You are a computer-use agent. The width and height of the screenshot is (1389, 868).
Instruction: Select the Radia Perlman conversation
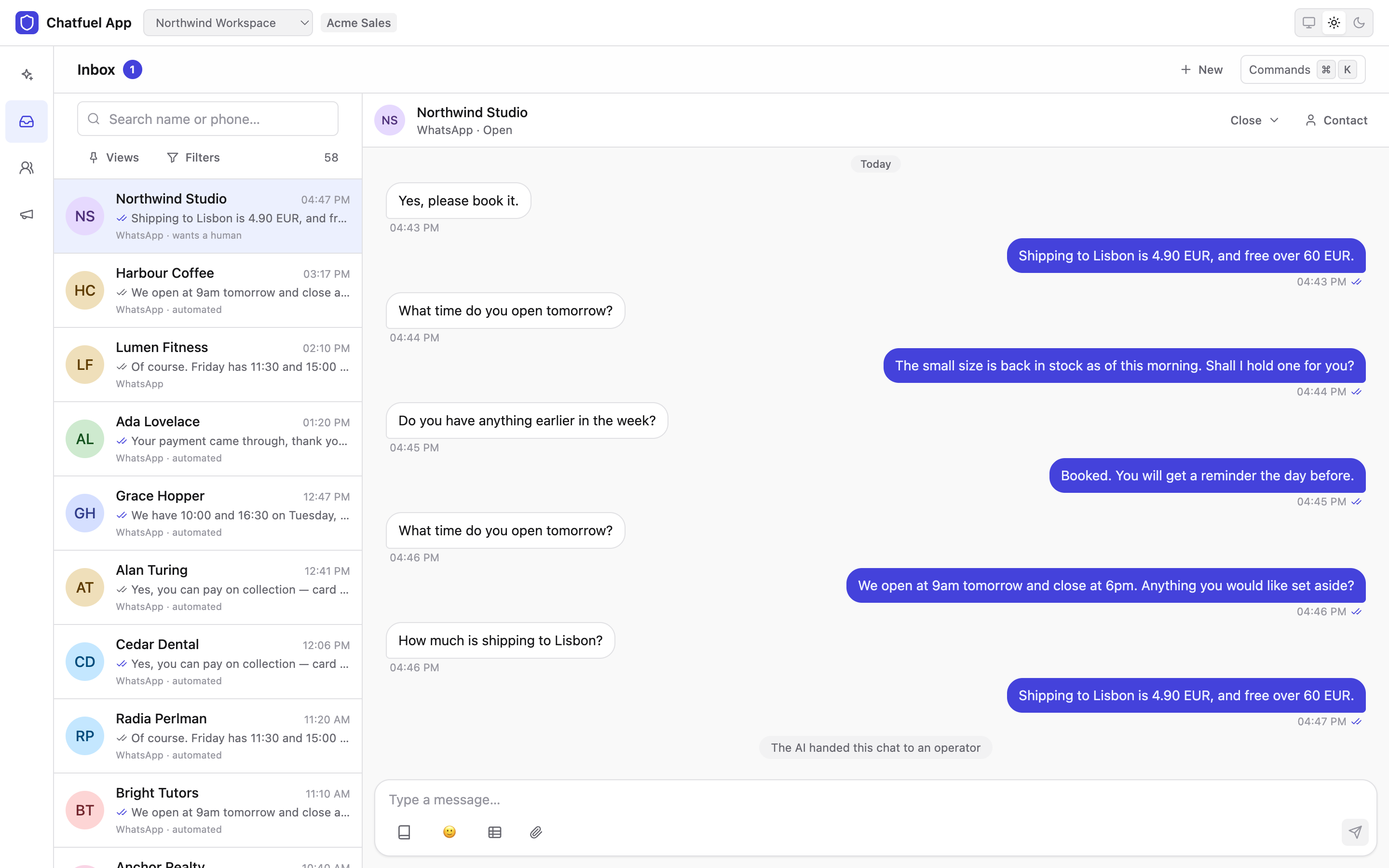[x=208, y=736]
